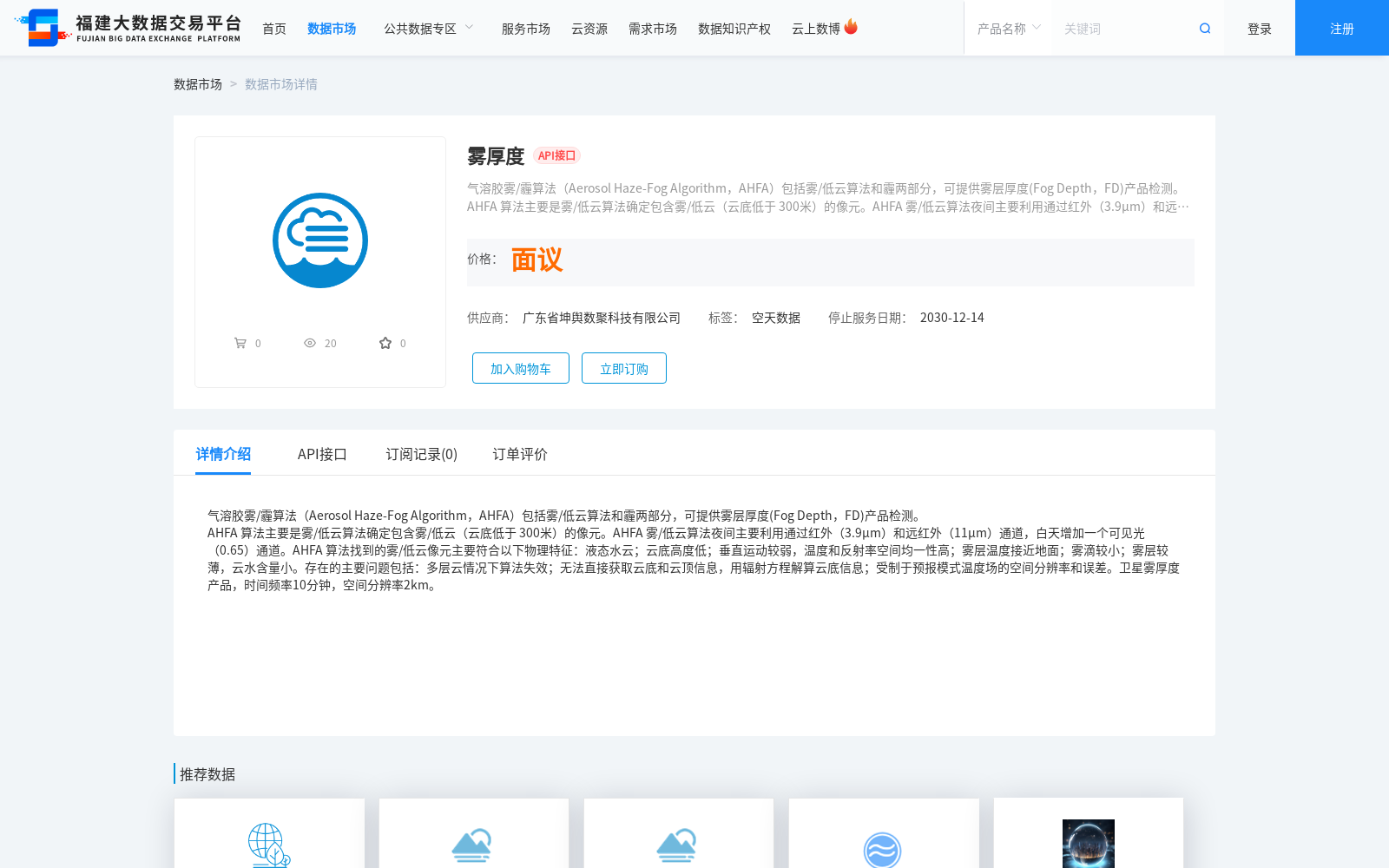
Task: Click the flame icon next to 云上数博
Action: coord(851,27)
